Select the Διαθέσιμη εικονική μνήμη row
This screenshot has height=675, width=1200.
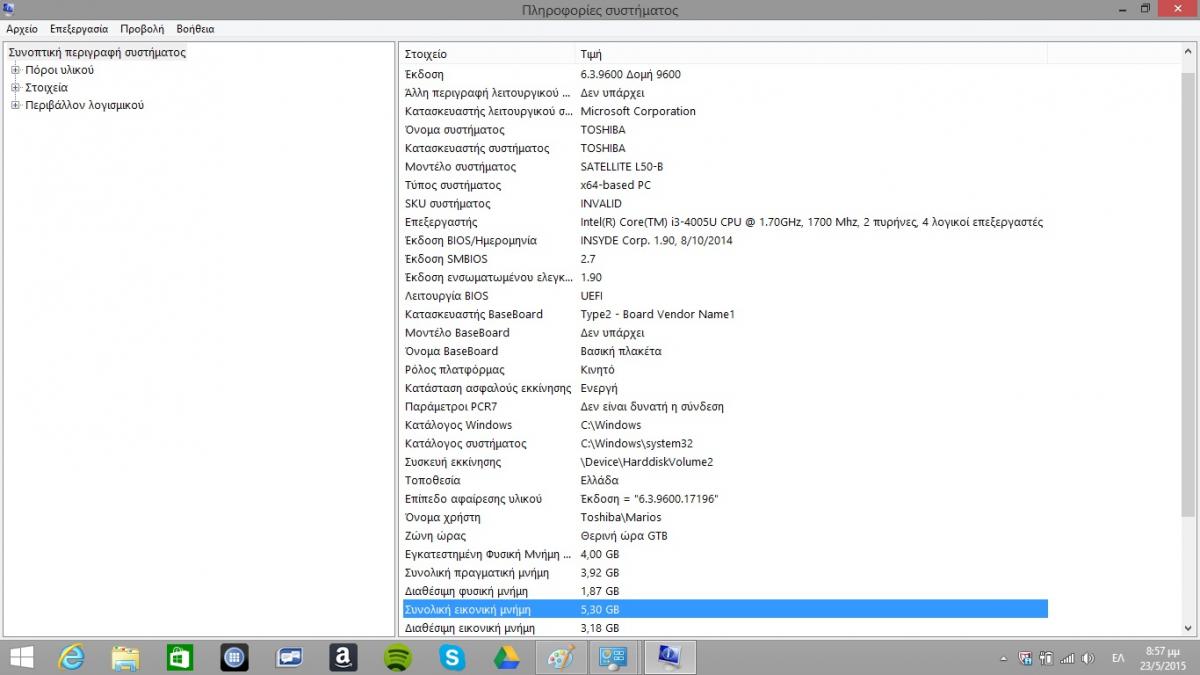pos(725,629)
